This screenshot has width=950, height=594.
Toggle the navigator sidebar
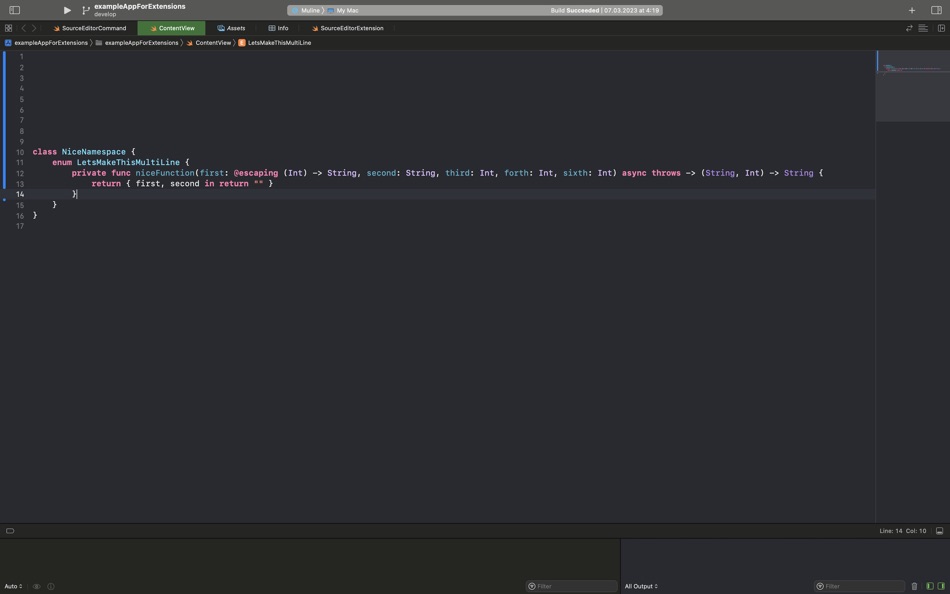point(15,10)
